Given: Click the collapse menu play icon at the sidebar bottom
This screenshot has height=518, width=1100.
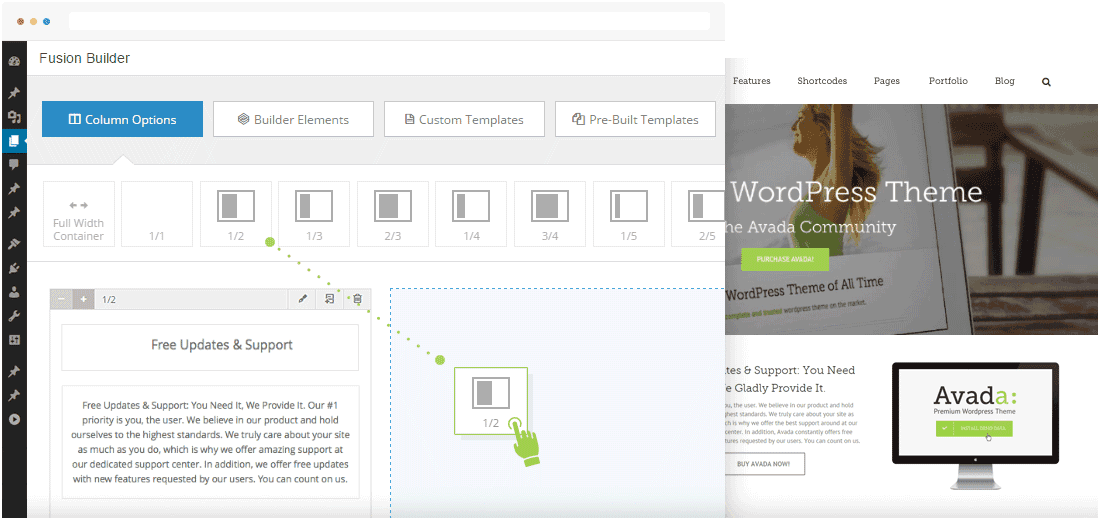Looking at the screenshot, I should [x=14, y=420].
